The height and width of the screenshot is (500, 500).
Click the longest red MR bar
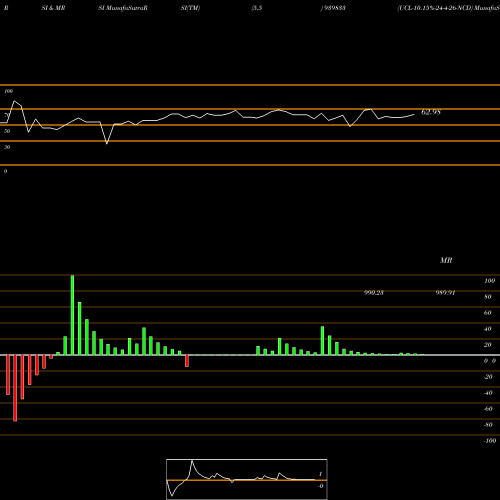coord(15,388)
